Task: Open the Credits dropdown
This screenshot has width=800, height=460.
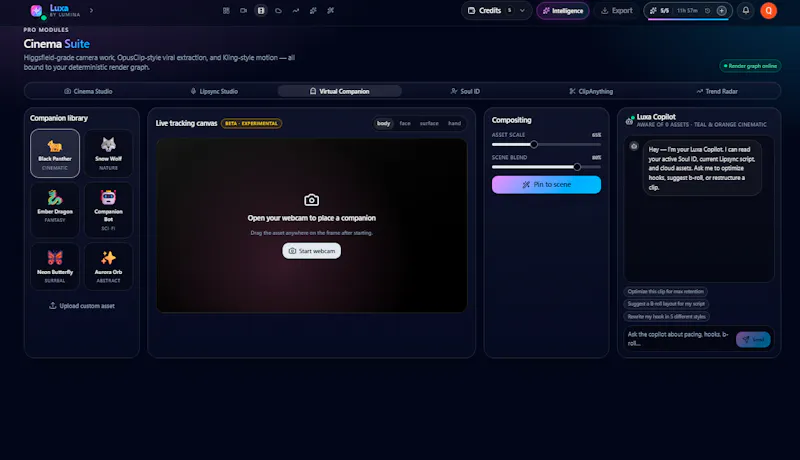Action: (496, 10)
